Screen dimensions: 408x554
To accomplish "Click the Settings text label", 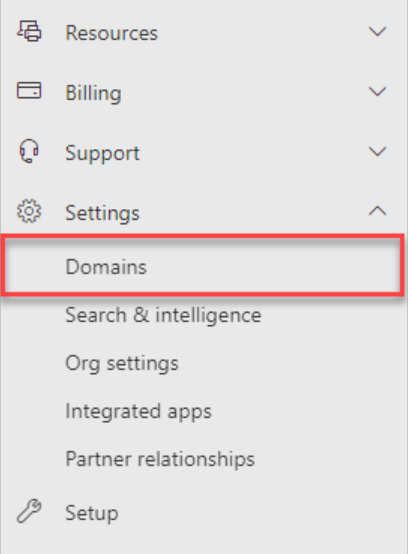I will click(x=102, y=213).
